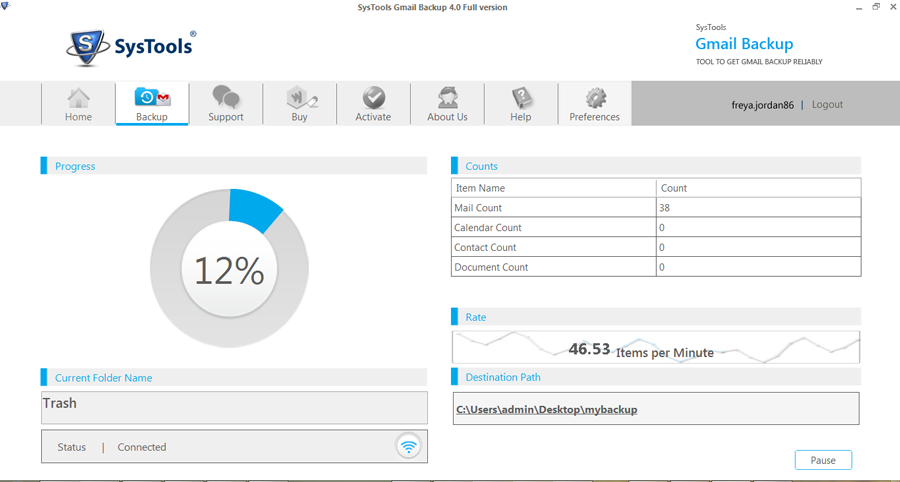Switch to the Backup tab label

click(x=152, y=116)
